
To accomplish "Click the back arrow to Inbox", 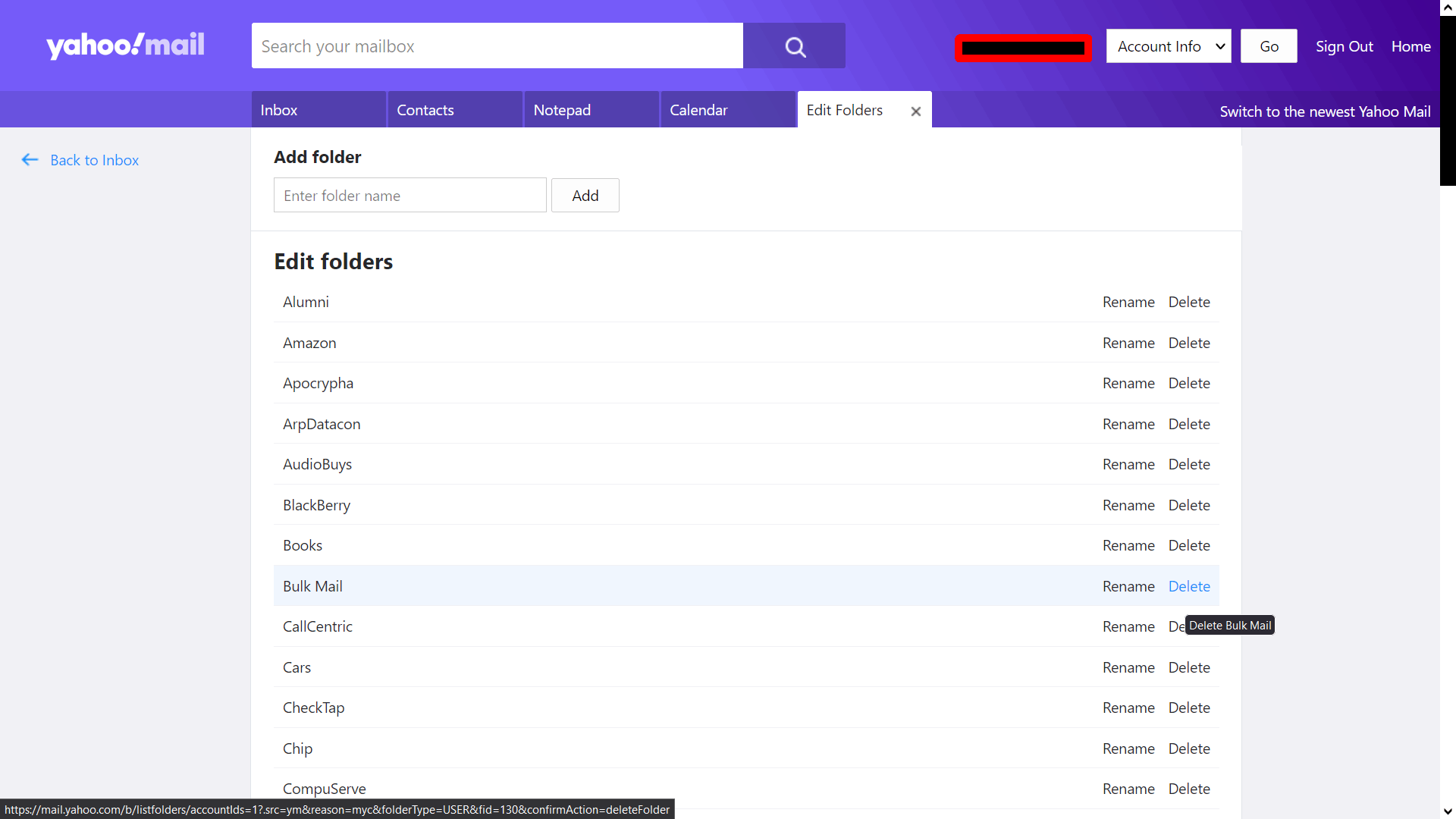I will point(29,159).
